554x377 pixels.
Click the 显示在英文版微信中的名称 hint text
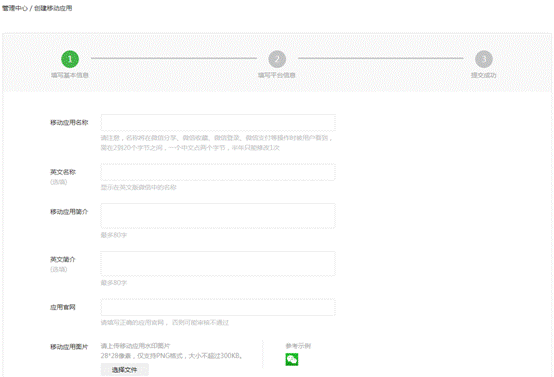[138, 187]
